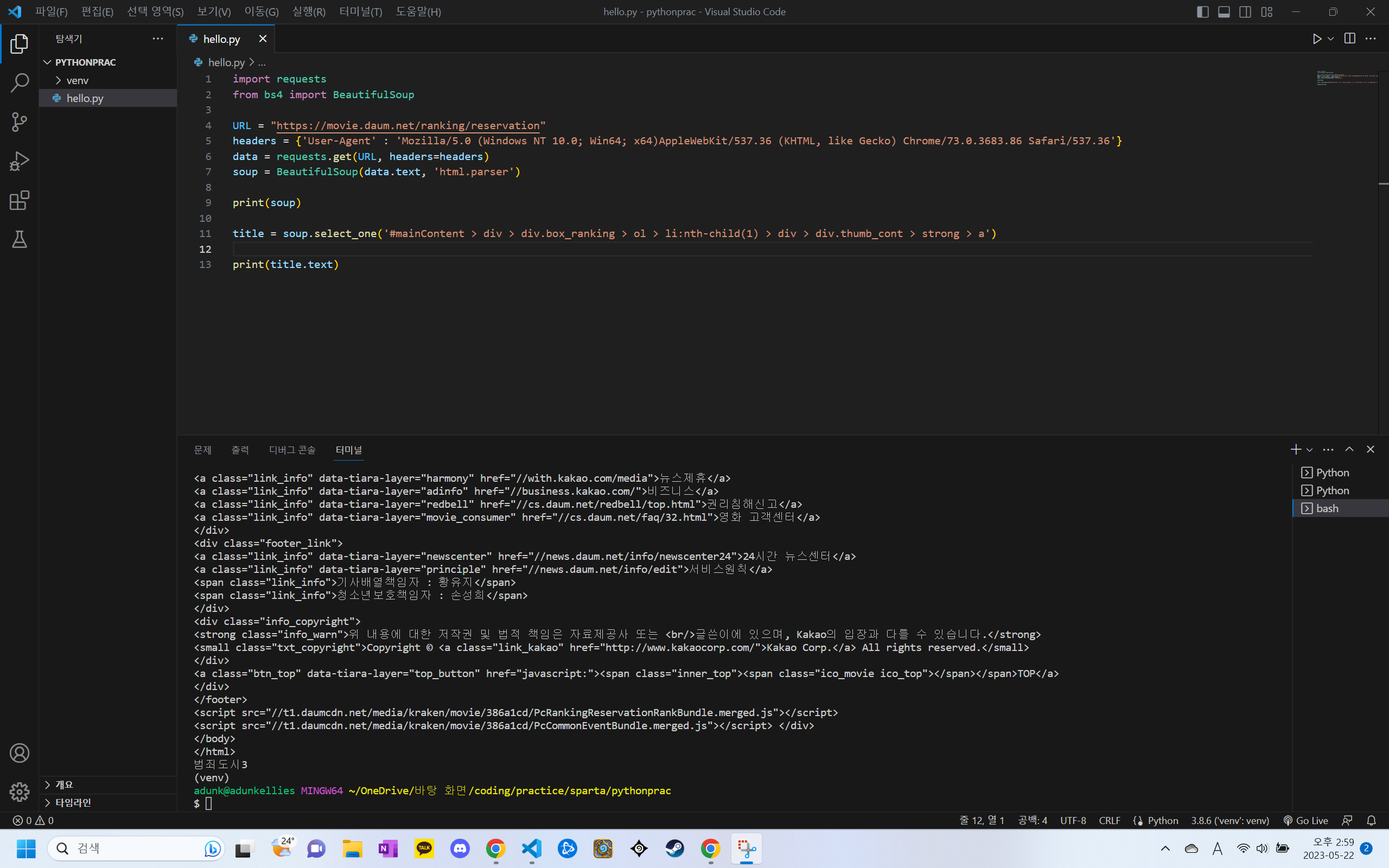1389x868 pixels.
Task: Switch to the 문제 problems tab
Action: 202,450
